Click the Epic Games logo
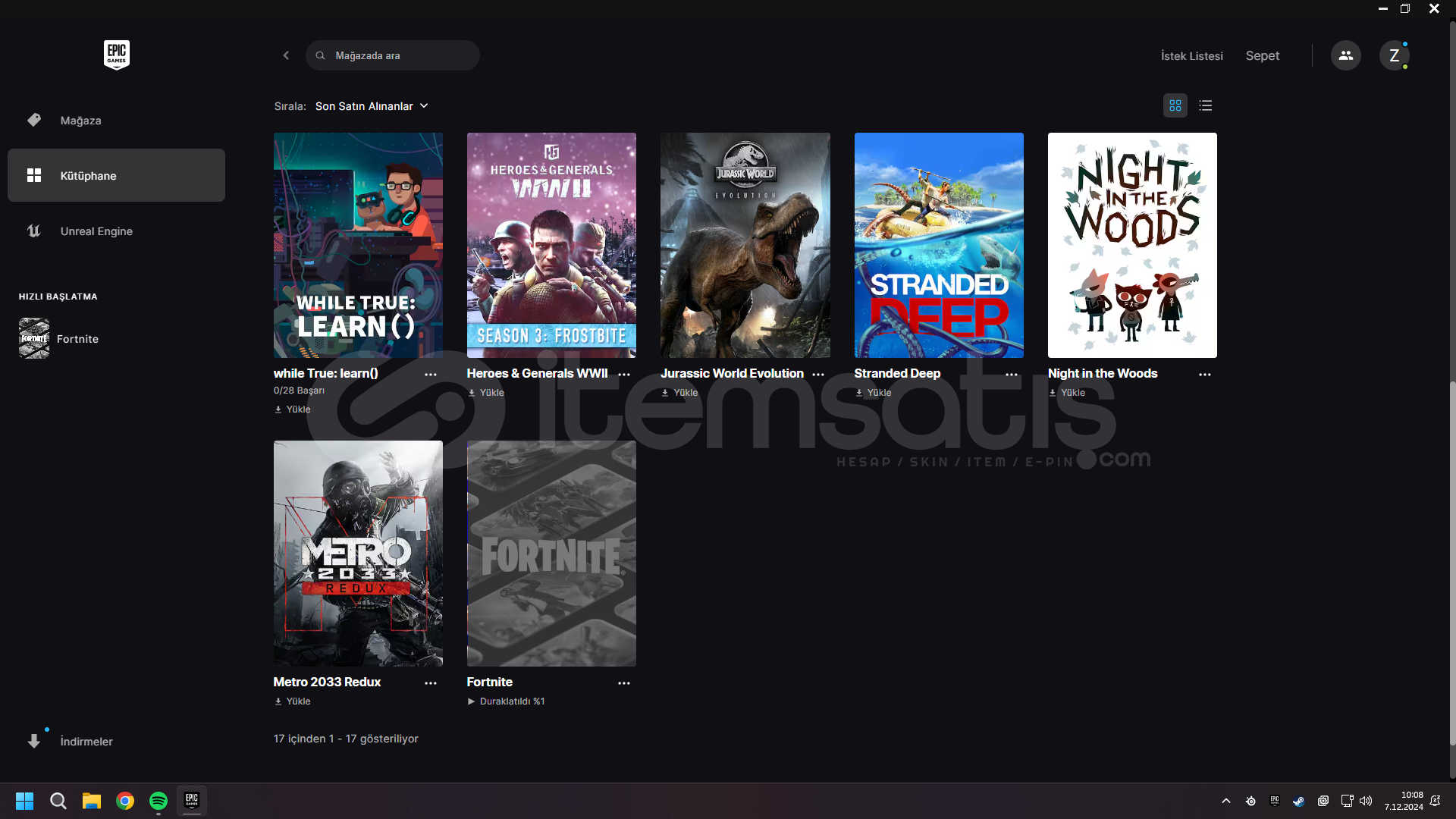This screenshot has width=1456, height=819. point(116,55)
